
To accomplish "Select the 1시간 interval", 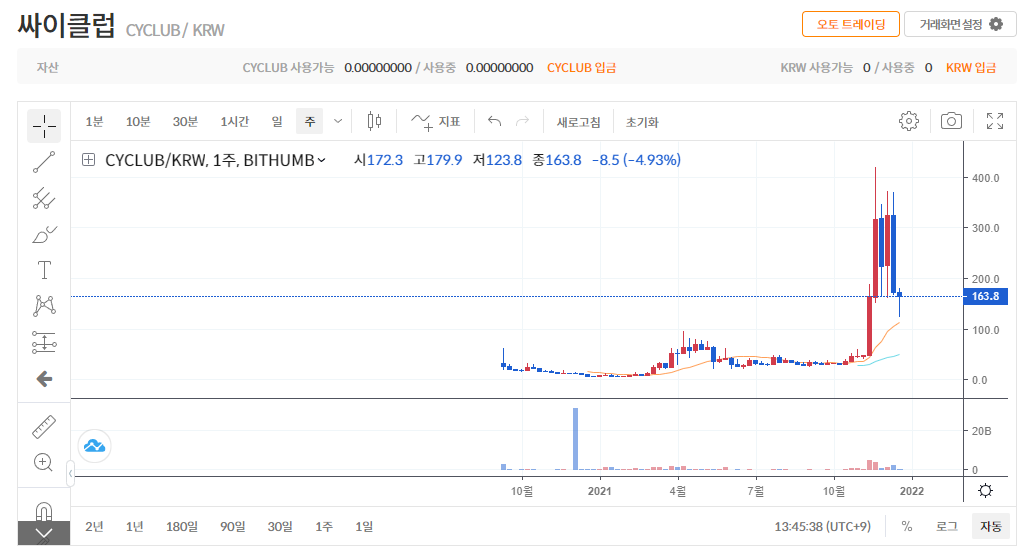I will click(235, 122).
